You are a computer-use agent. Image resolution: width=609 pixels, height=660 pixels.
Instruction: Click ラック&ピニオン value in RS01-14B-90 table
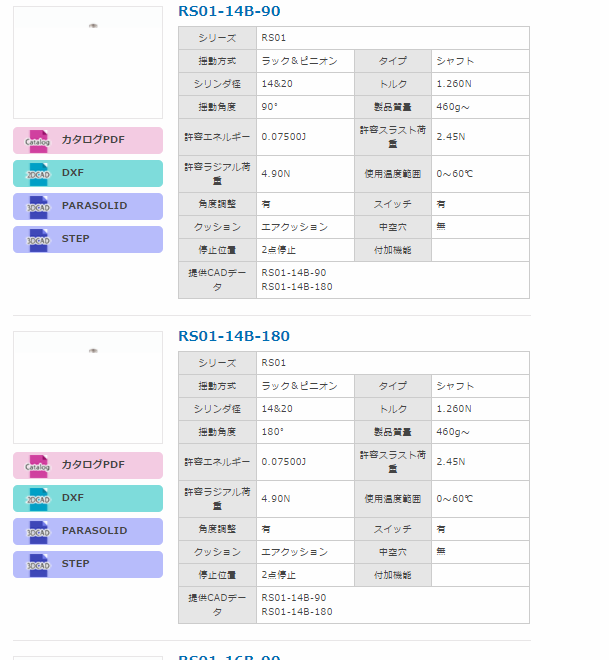click(299, 61)
